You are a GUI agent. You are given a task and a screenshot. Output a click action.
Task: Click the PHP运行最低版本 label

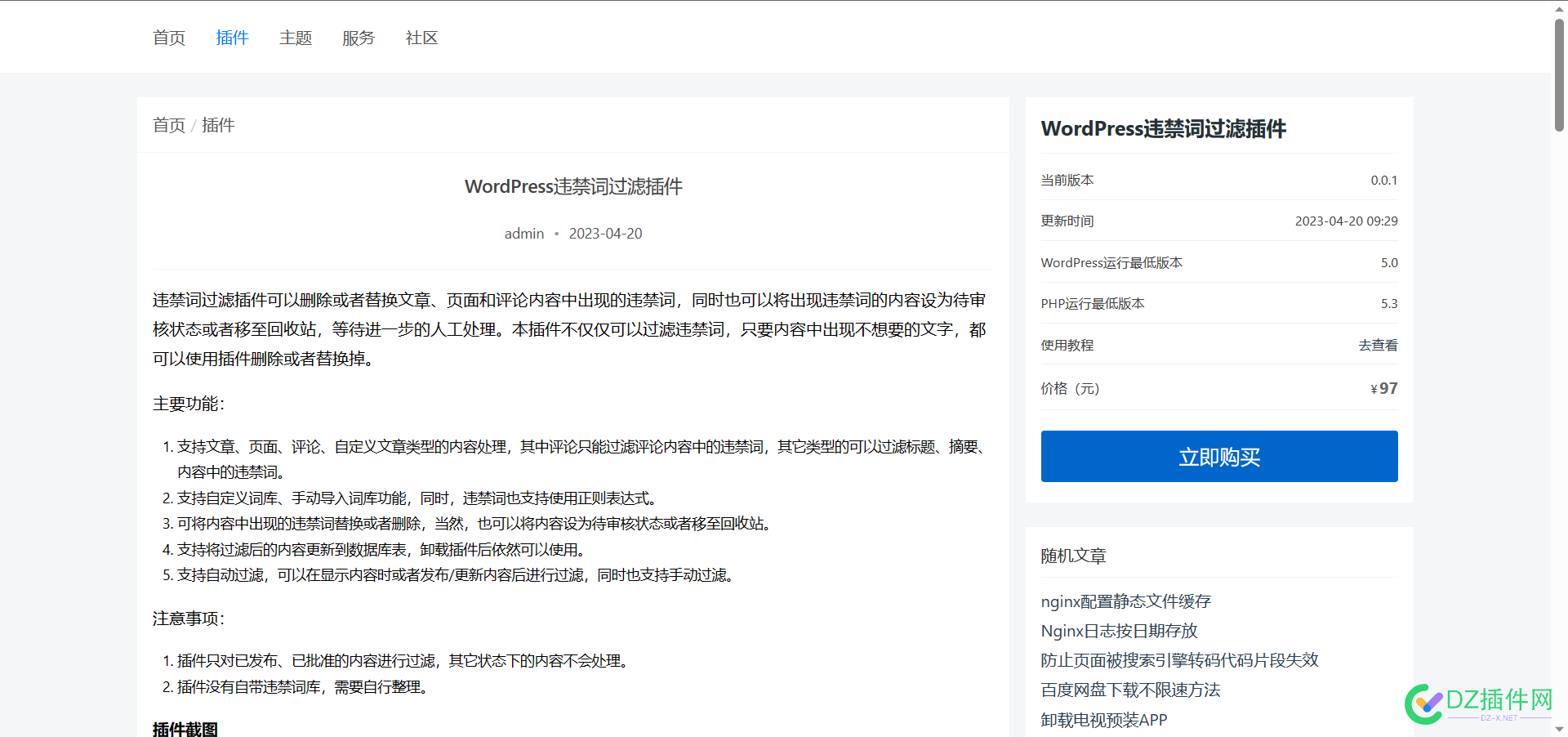point(1093,303)
